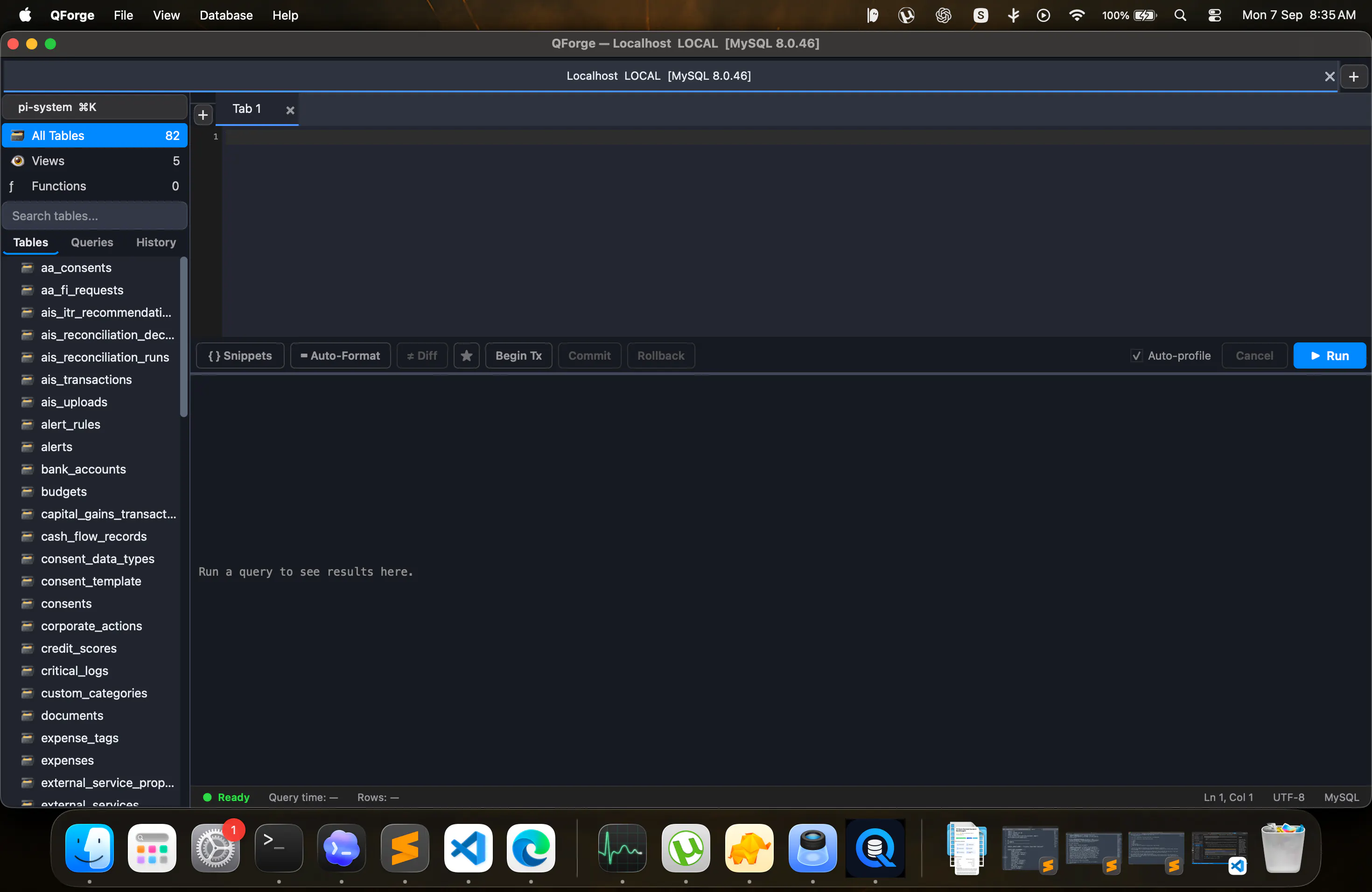The height and width of the screenshot is (892, 1372).
Task: Click the Cancel button
Action: click(x=1254, y=355)
